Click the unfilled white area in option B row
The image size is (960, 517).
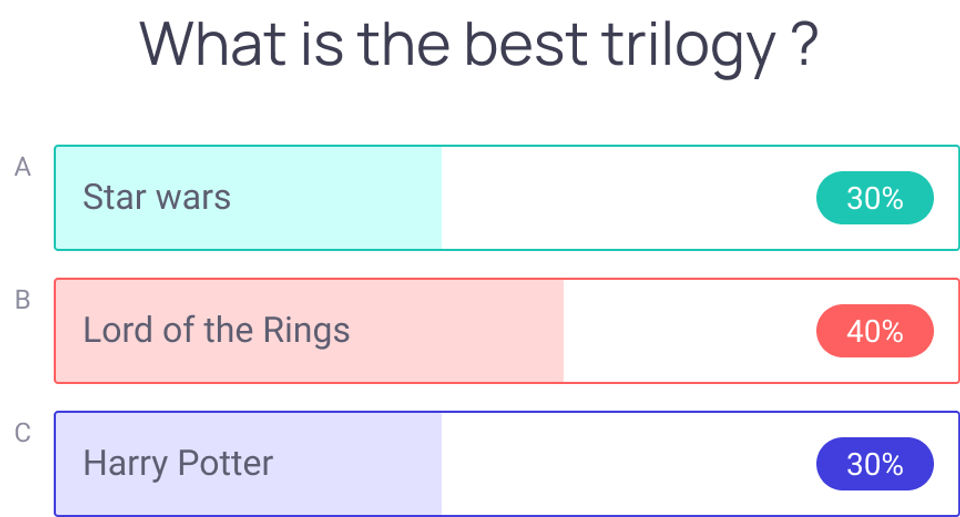click(x=688, y=331)
